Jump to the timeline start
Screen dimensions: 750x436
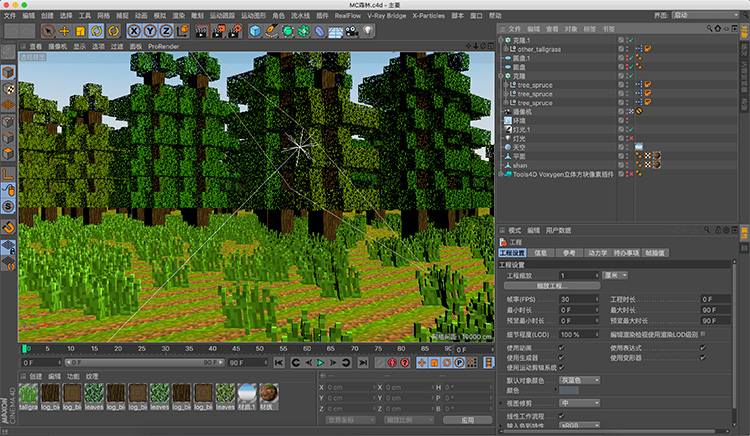coord(279,363)
